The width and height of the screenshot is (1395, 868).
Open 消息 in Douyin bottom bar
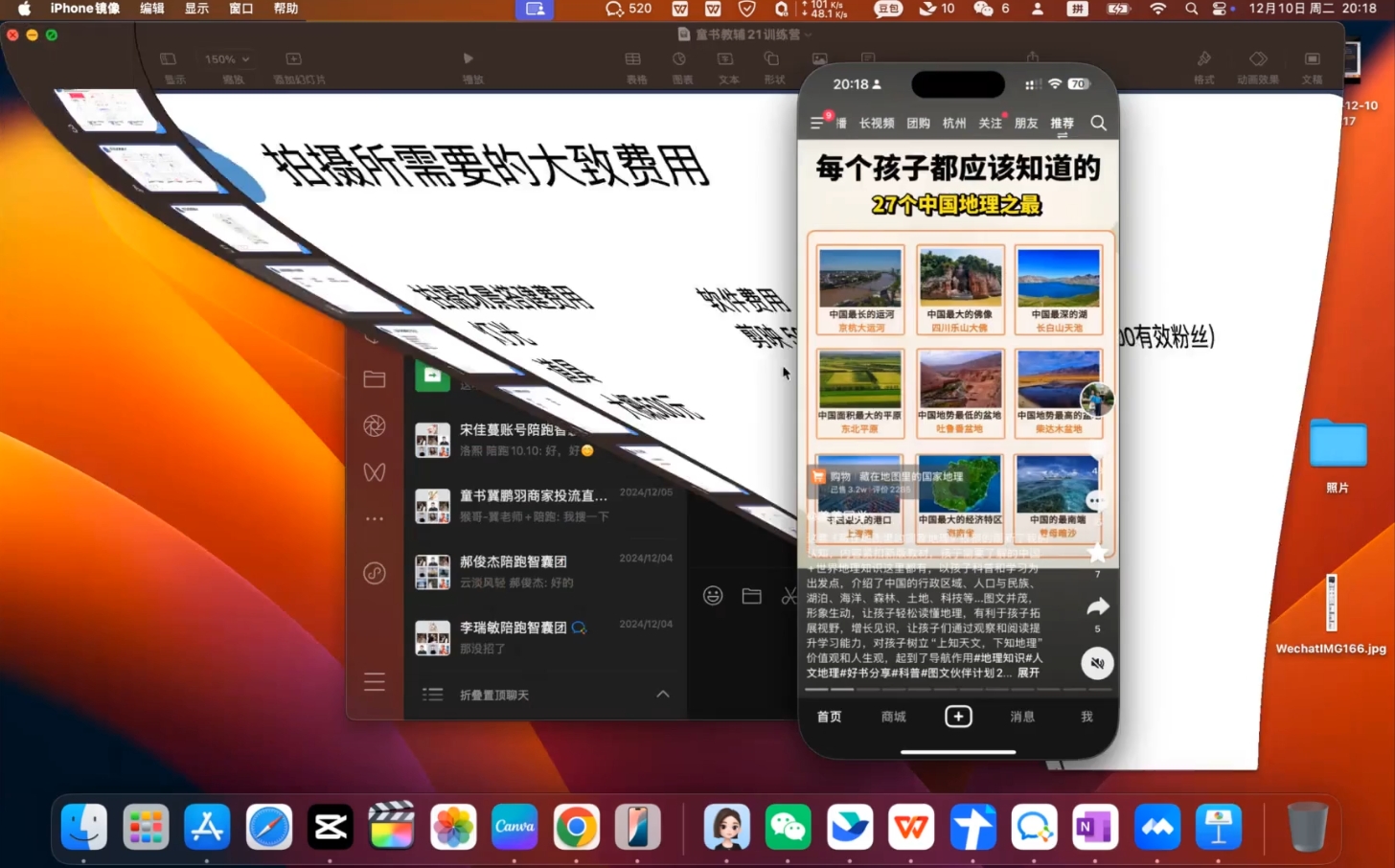coord(1022,717)
